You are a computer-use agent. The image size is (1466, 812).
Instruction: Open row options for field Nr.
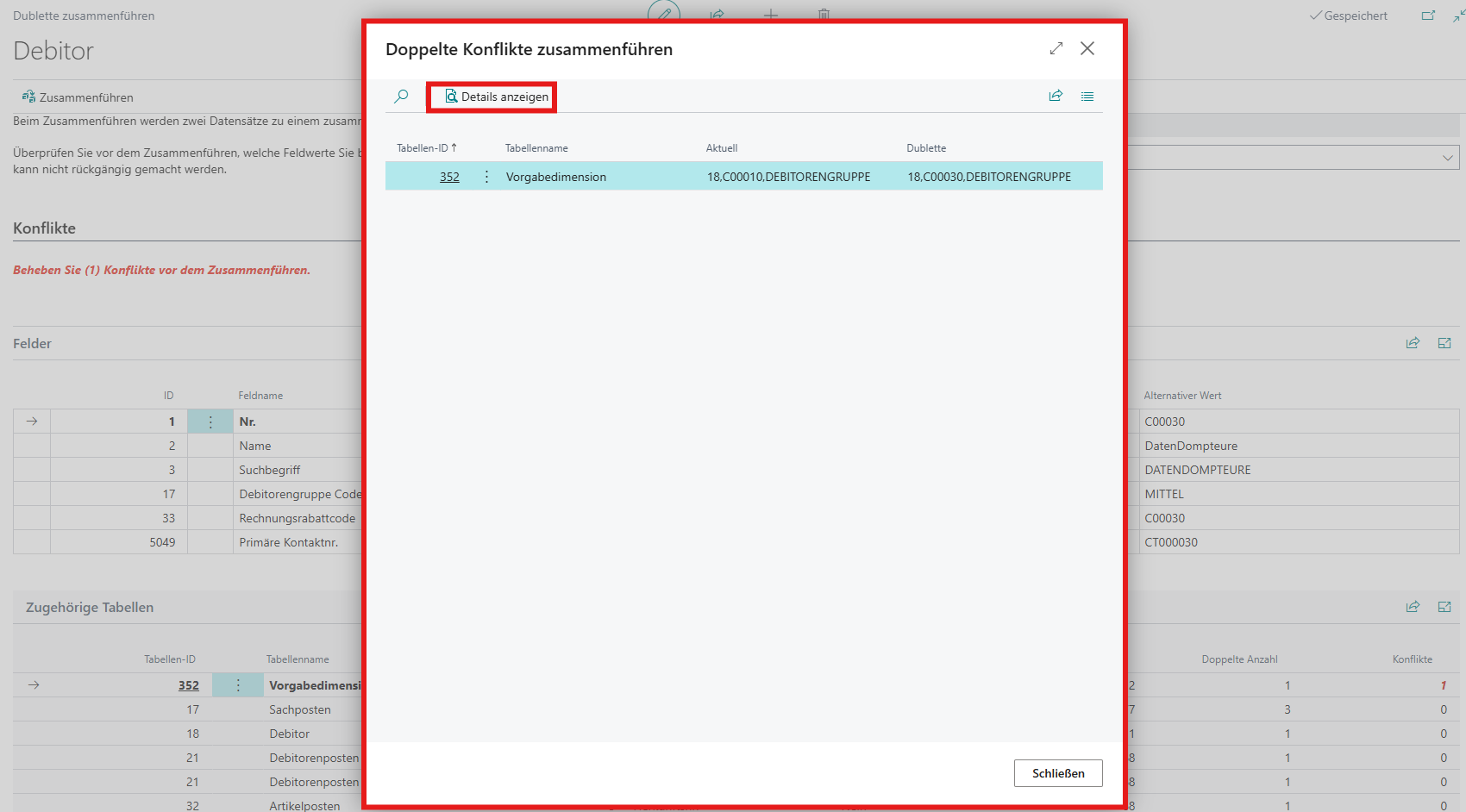pyautogui.click(x=210, y=422)
